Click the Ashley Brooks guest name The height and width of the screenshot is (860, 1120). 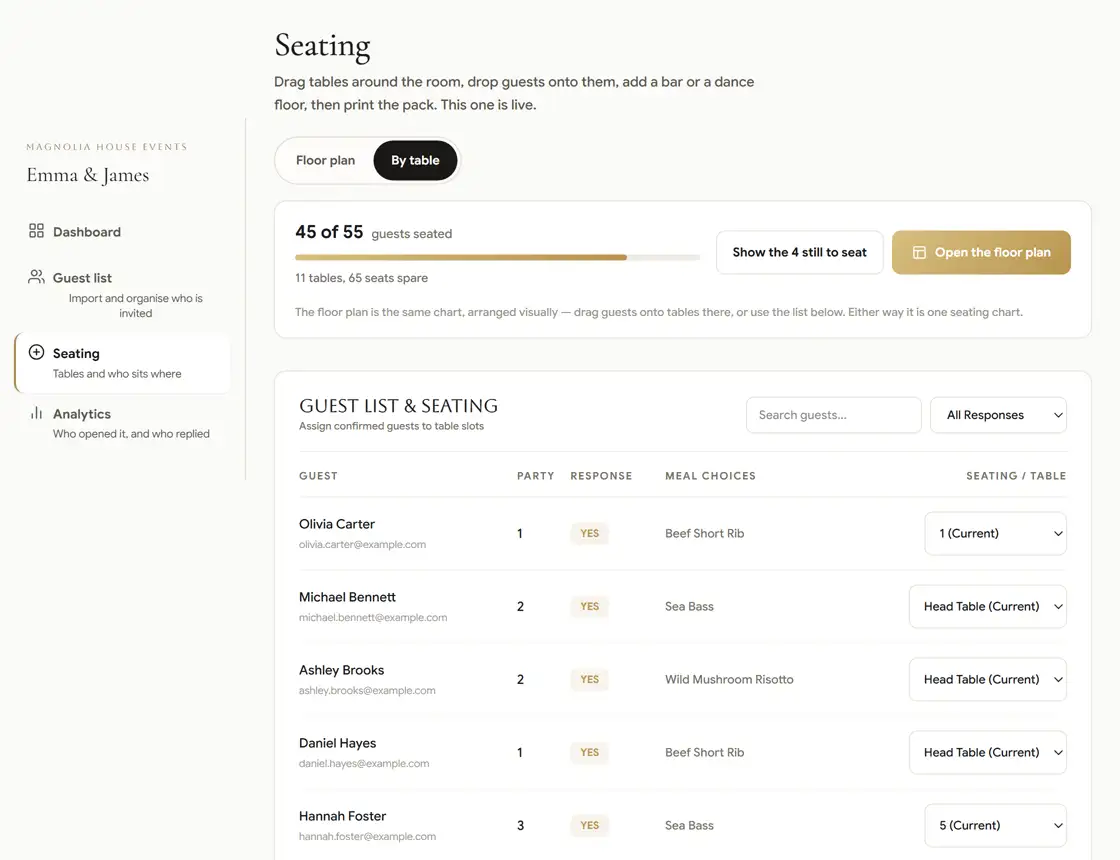[x=341, y=670]
